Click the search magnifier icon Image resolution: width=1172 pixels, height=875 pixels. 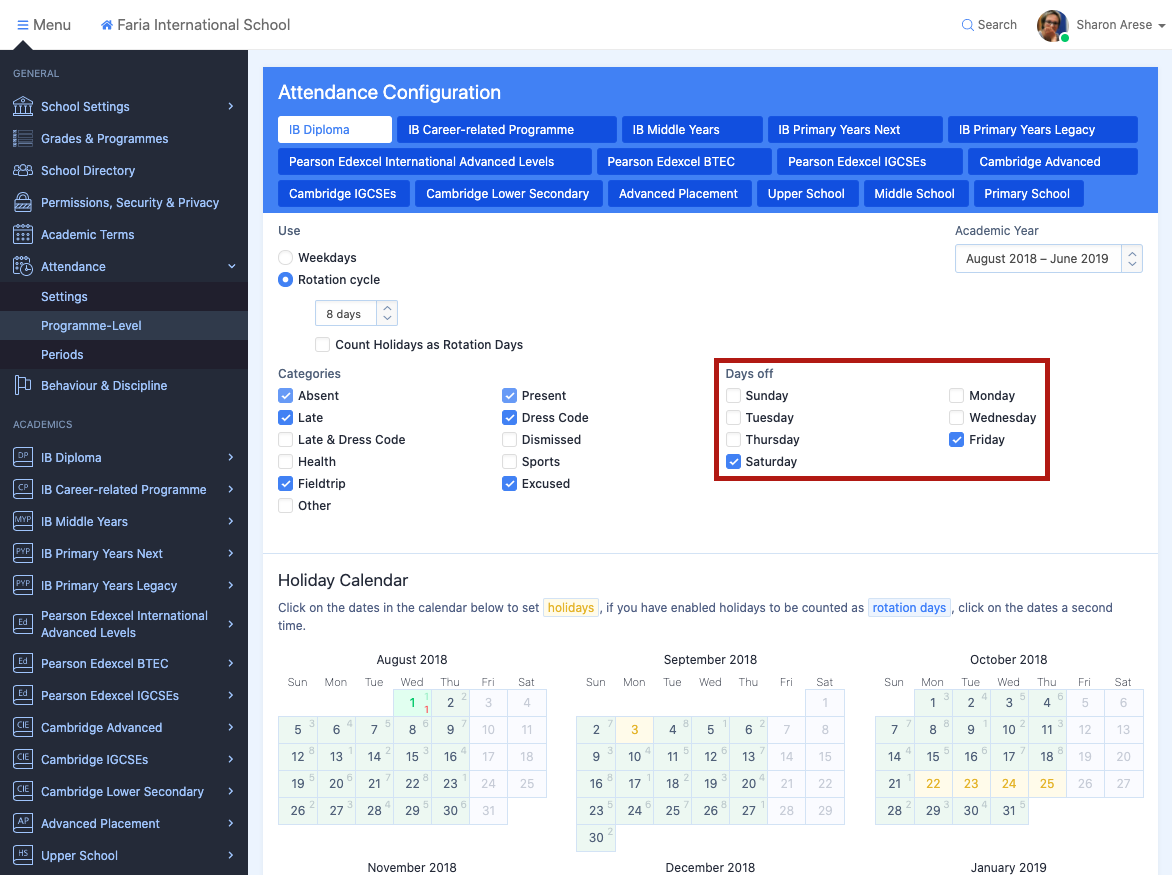[967, 25]
